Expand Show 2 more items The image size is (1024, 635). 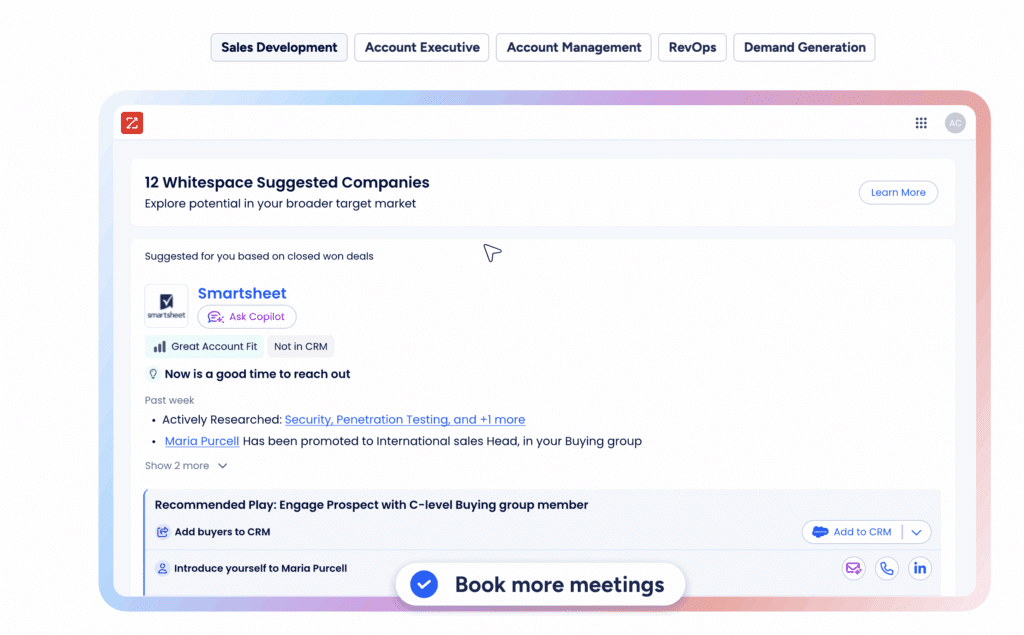[x=186, y=466]
